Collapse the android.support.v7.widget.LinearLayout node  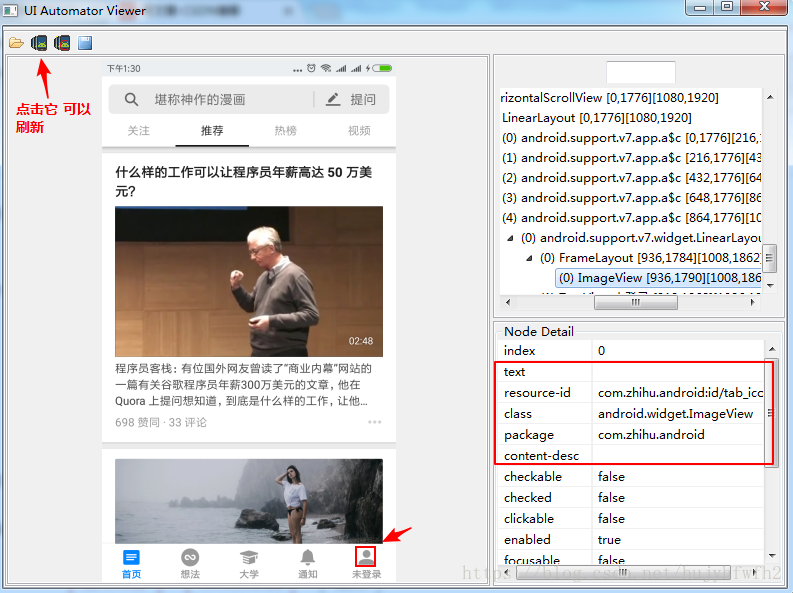coord(511,238)
